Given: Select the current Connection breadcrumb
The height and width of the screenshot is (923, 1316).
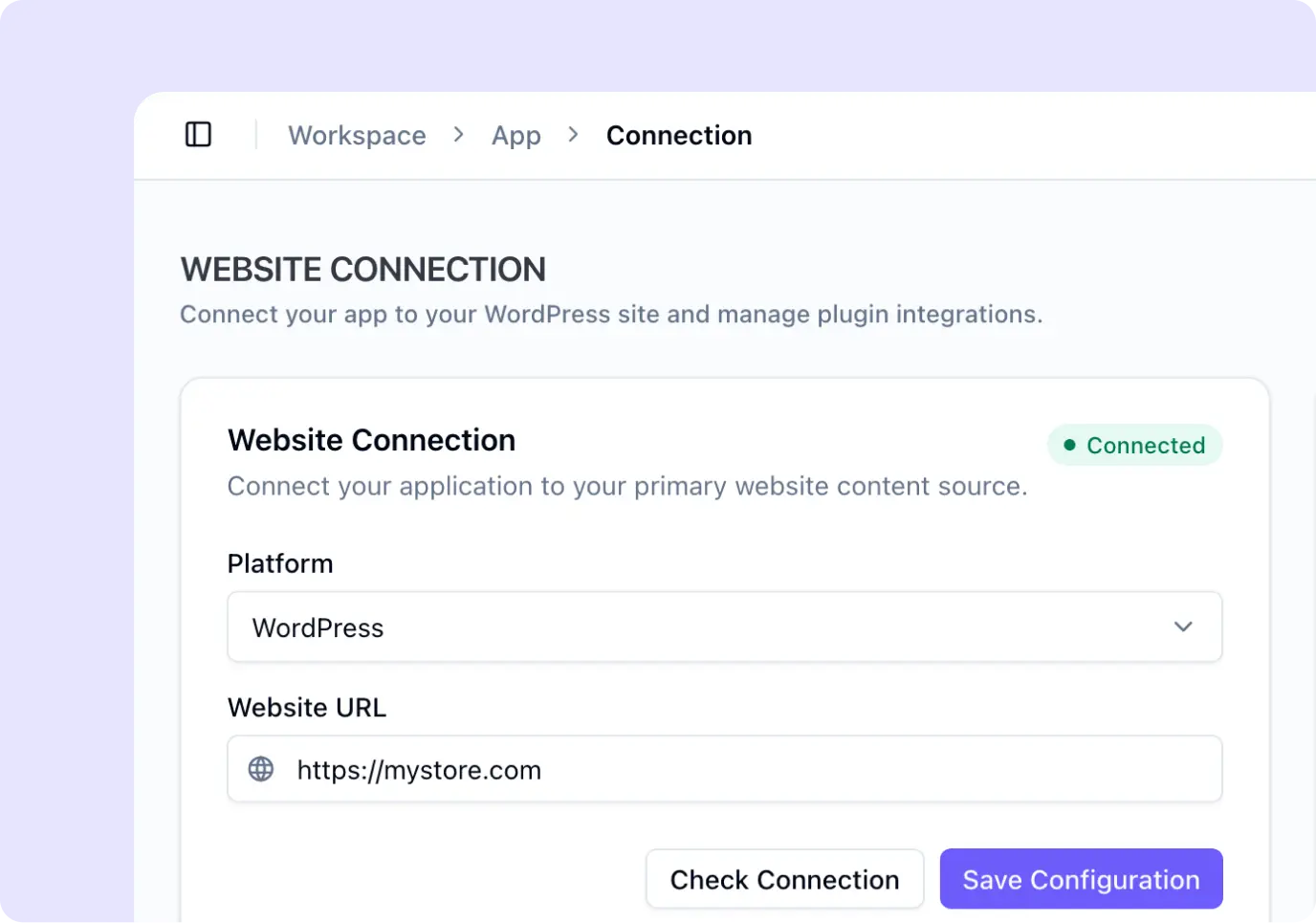Looking at the screenshot, I should tap(679, 135).
